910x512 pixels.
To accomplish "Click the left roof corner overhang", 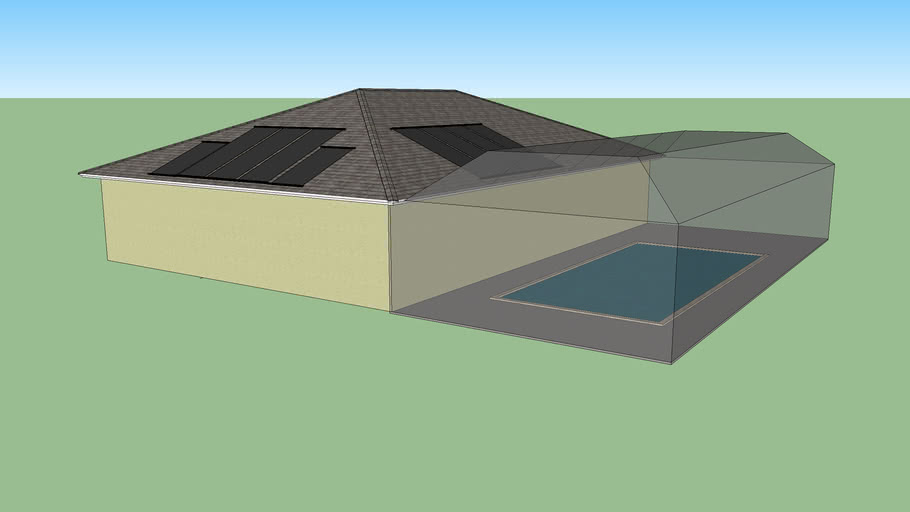I will click(x=84, y=174).
